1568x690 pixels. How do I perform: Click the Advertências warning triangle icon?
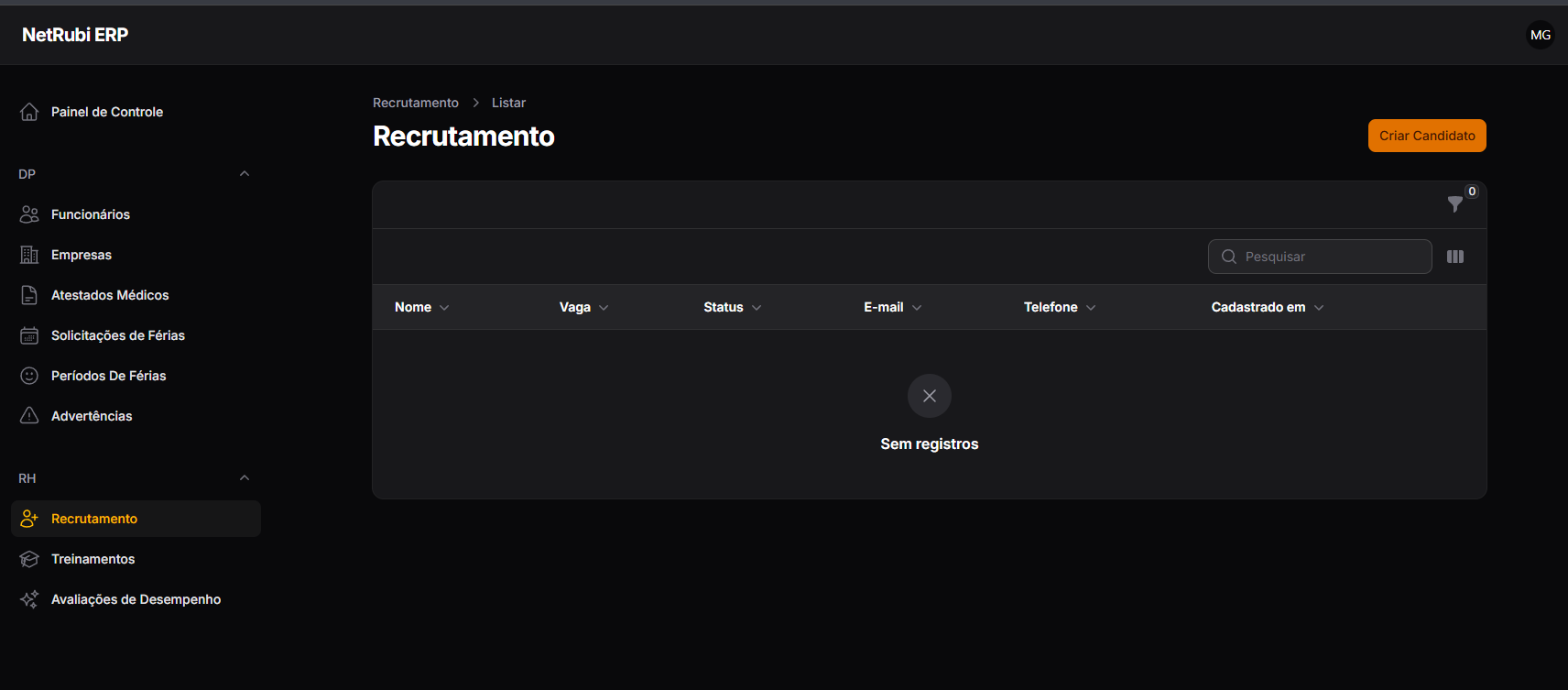pos(29,416)
